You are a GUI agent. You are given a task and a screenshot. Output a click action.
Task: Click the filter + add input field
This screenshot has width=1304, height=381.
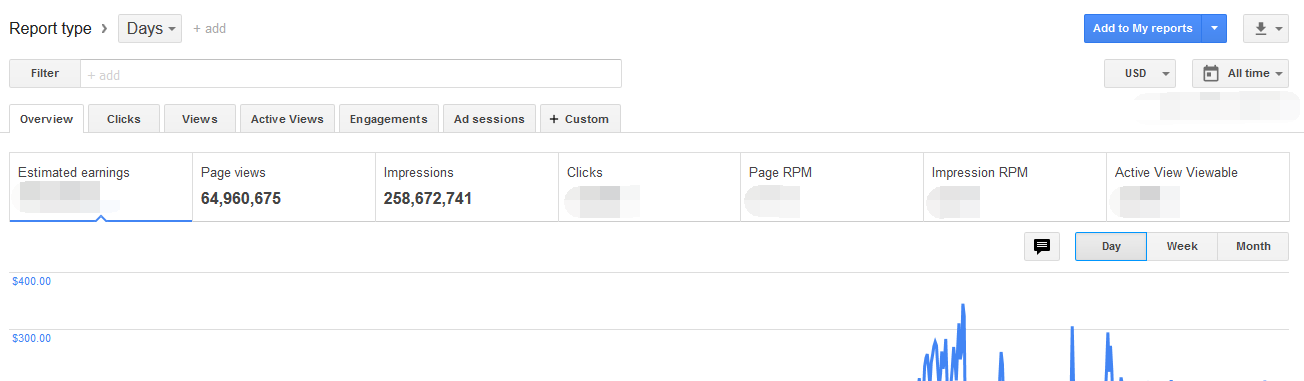point(351,74)
